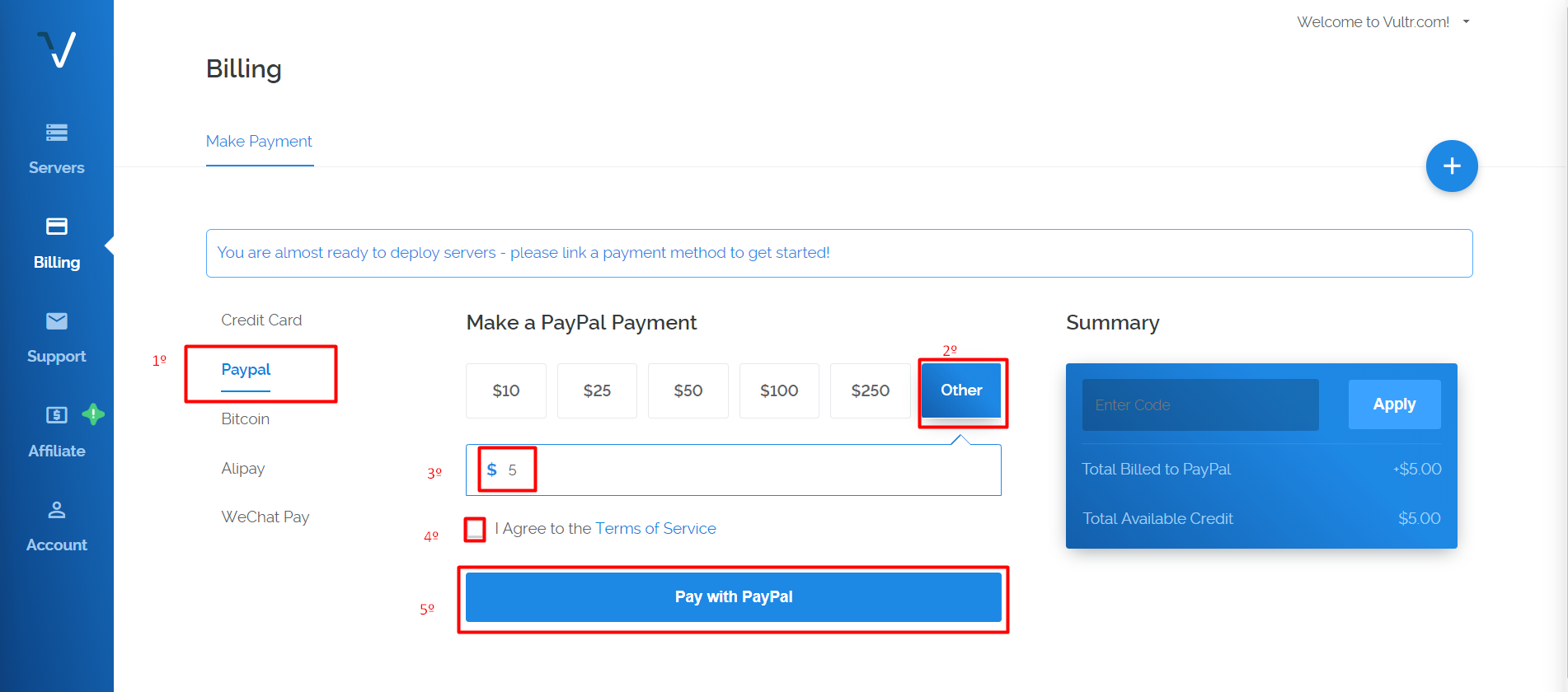Viewport: 1568px width, 692px height.
Task: Click the Pay with PayPal button
Action: tap(734, 597)
